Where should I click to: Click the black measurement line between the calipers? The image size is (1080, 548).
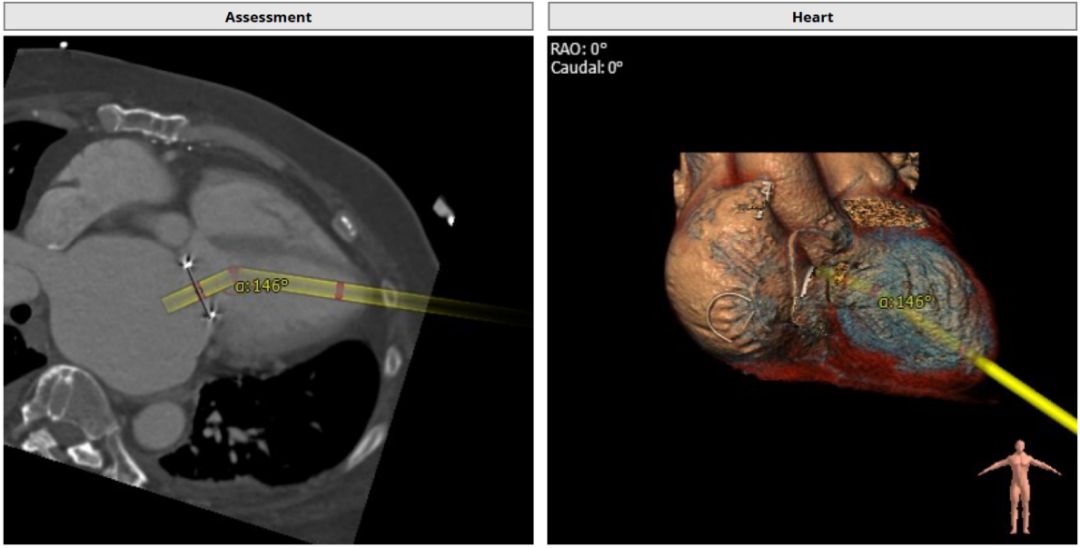(200, 291)
